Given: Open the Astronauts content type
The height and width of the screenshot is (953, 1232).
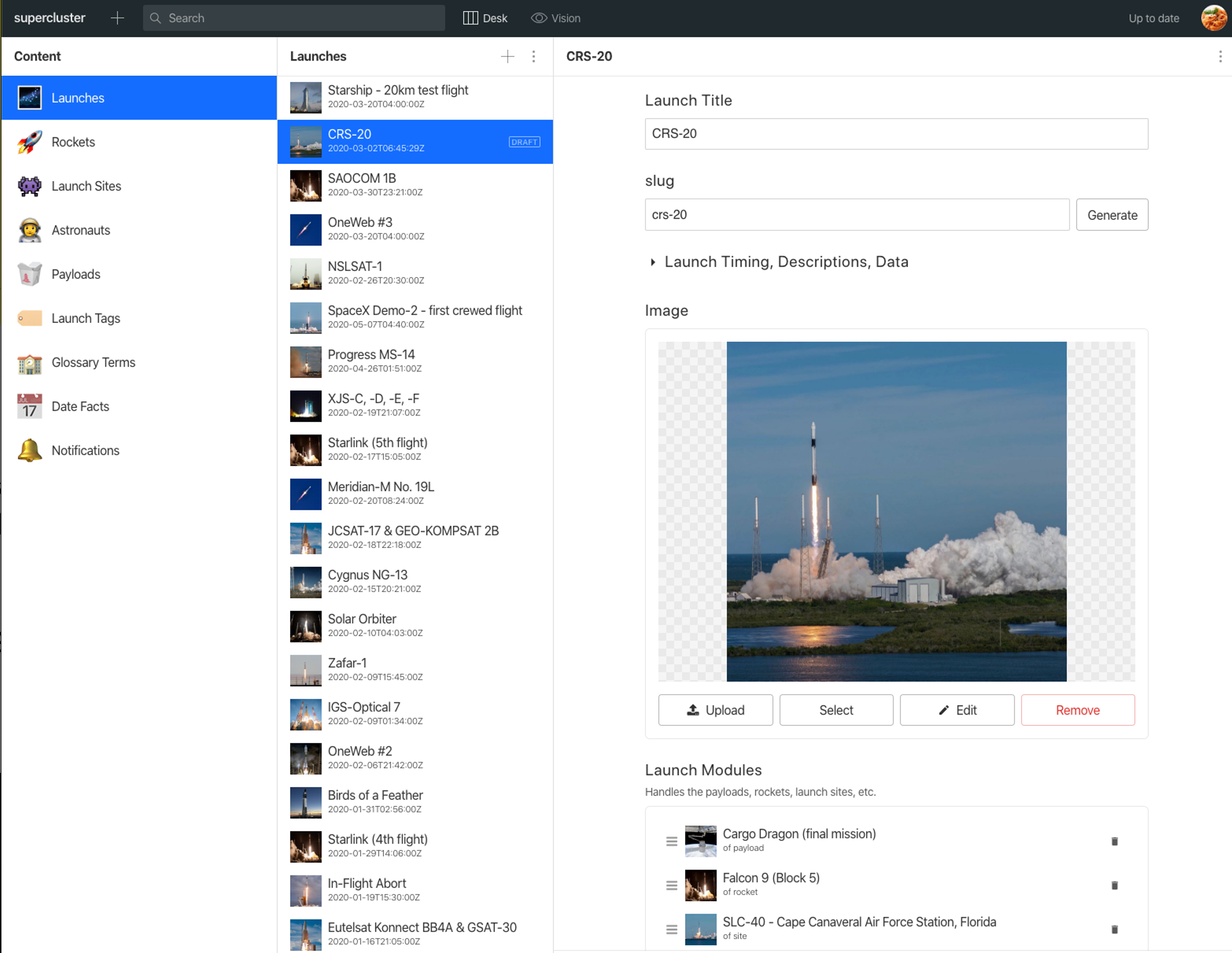Looking at the screenshot, I should (139, 230).
